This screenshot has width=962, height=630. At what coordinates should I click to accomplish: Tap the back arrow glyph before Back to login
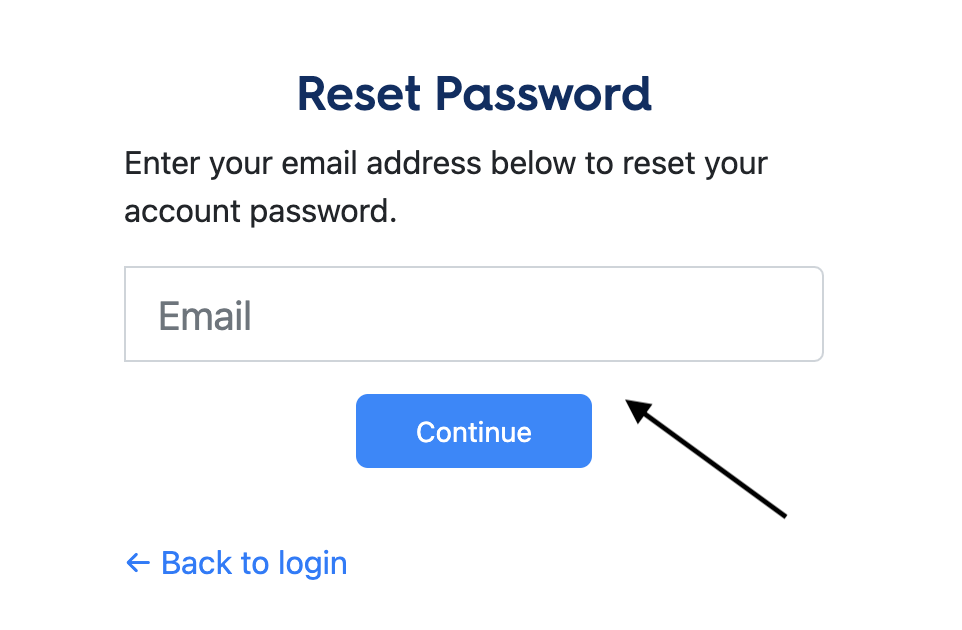[x=138, y=563]
